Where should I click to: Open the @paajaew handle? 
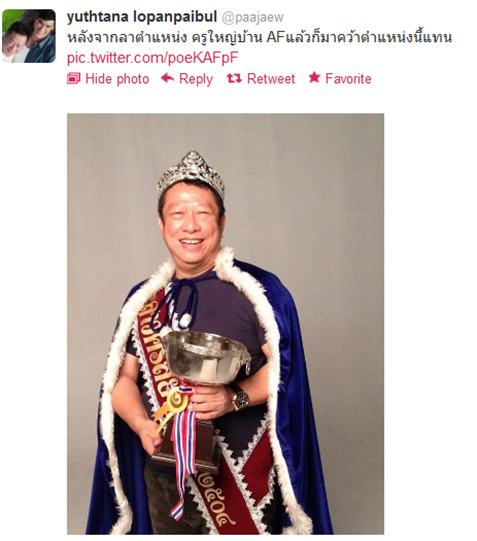[x=252, y=18]
